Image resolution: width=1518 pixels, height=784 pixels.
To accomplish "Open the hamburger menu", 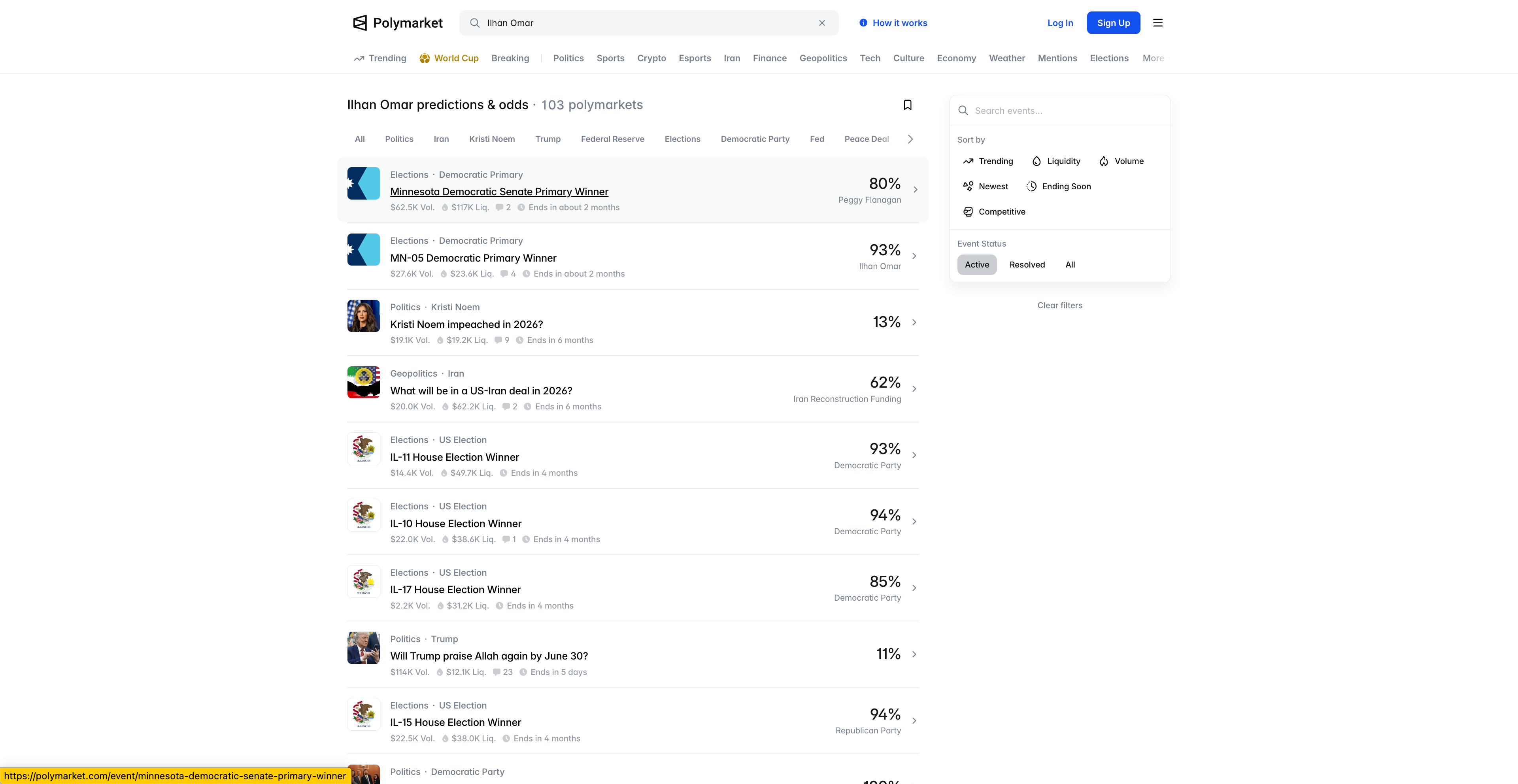I will click(x=1158, y=23).
